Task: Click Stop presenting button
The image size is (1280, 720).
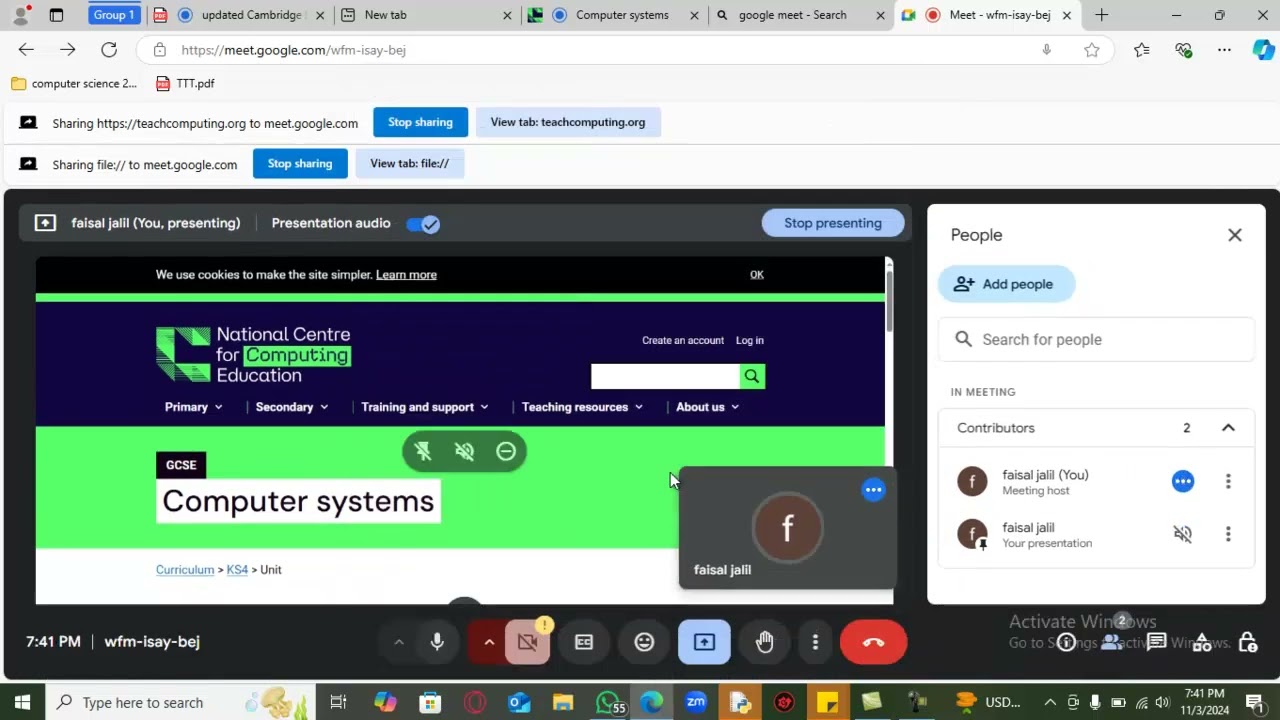Action: click(833, 223)
